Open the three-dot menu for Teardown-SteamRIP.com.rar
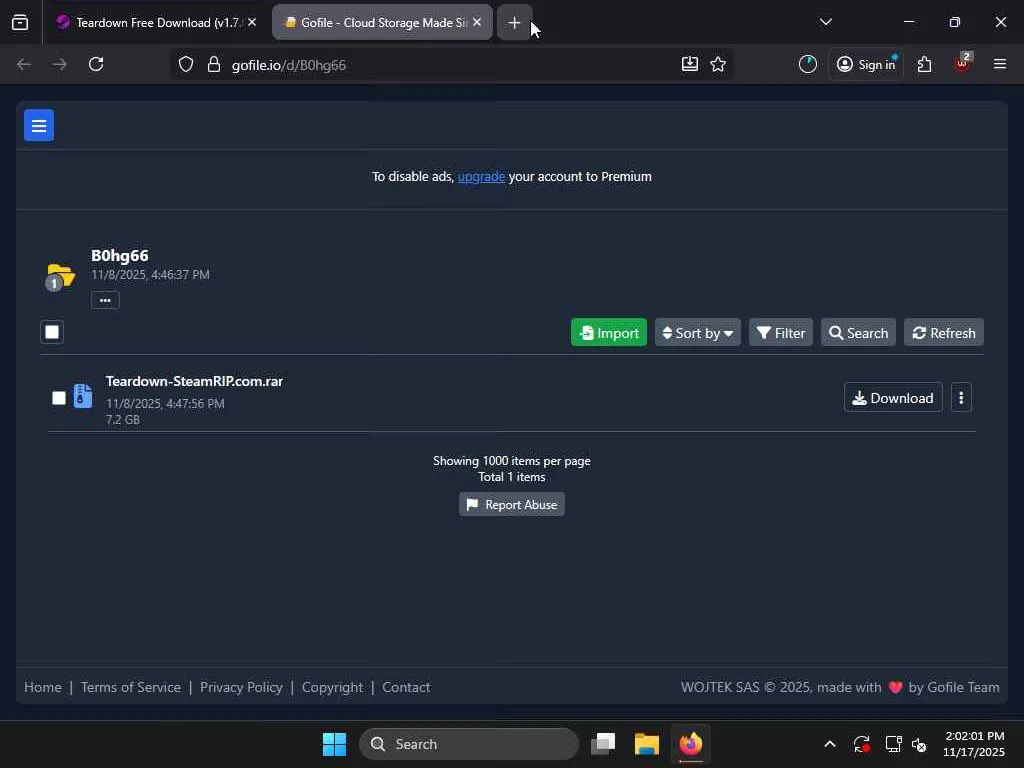Image resolution: width=1024 pixels, height=768 pixels. coord(961,398)
